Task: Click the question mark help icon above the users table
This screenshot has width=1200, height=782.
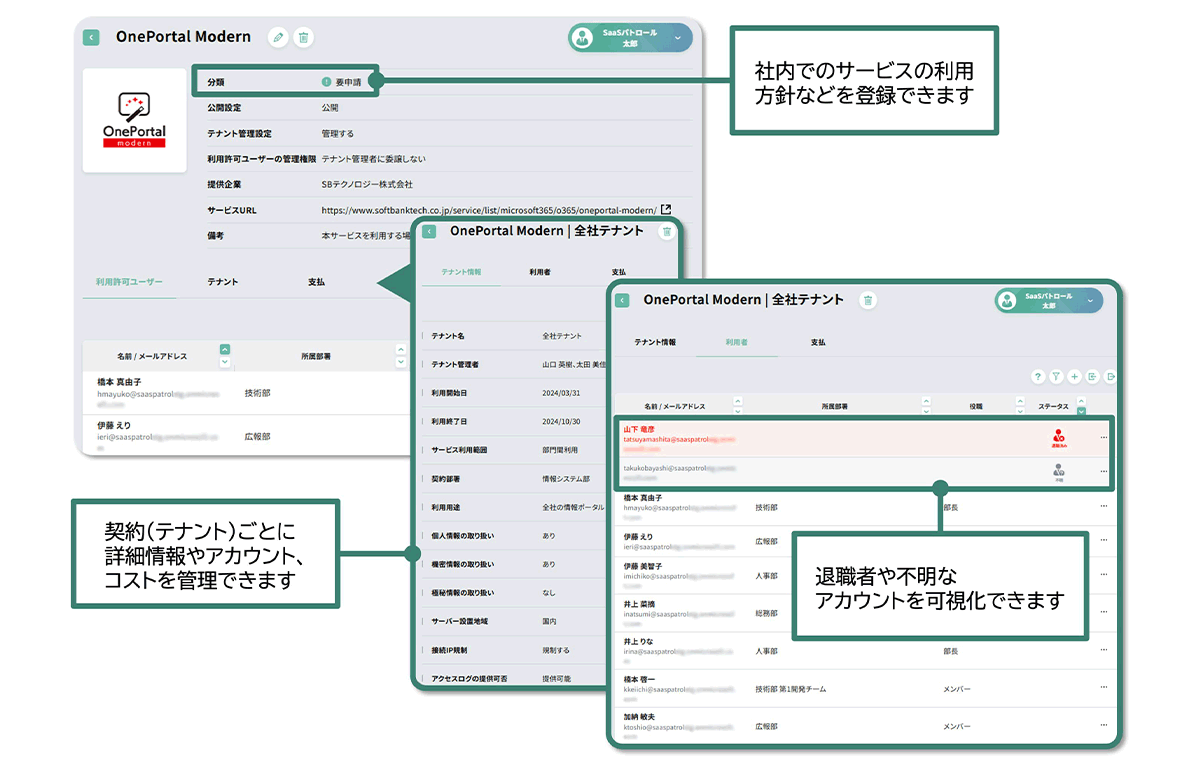Action: [x=1038, y=377]
